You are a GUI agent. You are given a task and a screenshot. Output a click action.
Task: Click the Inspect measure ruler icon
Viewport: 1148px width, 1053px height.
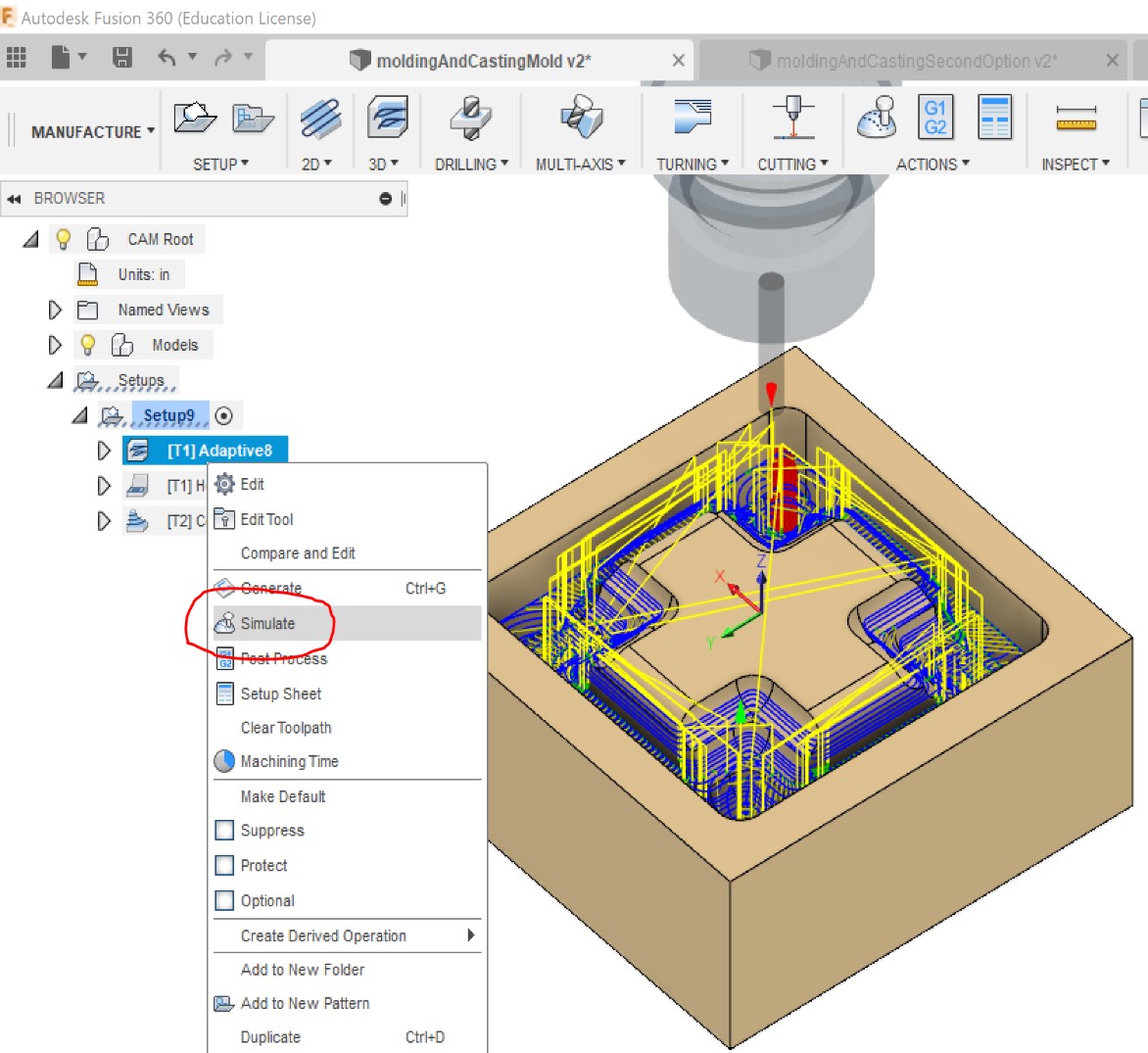pyautogui.click(x=1076, y=119)
